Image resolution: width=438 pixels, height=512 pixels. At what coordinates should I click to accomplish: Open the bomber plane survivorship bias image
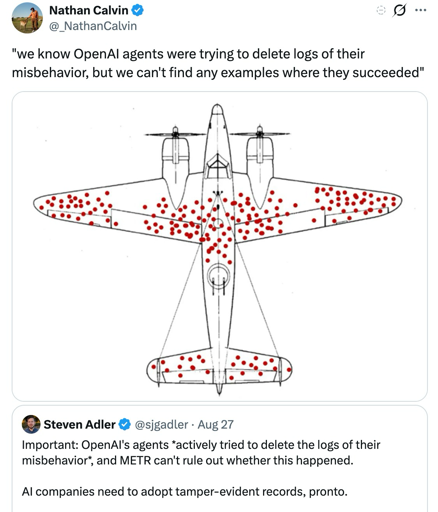point(220,246)
